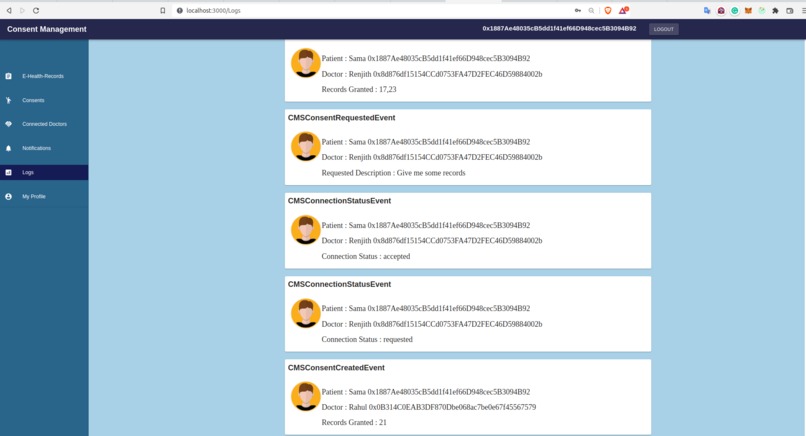Click avatar in the CMSConsentRequestedEvent card
The width and height of the screenshot is (806, 436).
tap(306, 146)
